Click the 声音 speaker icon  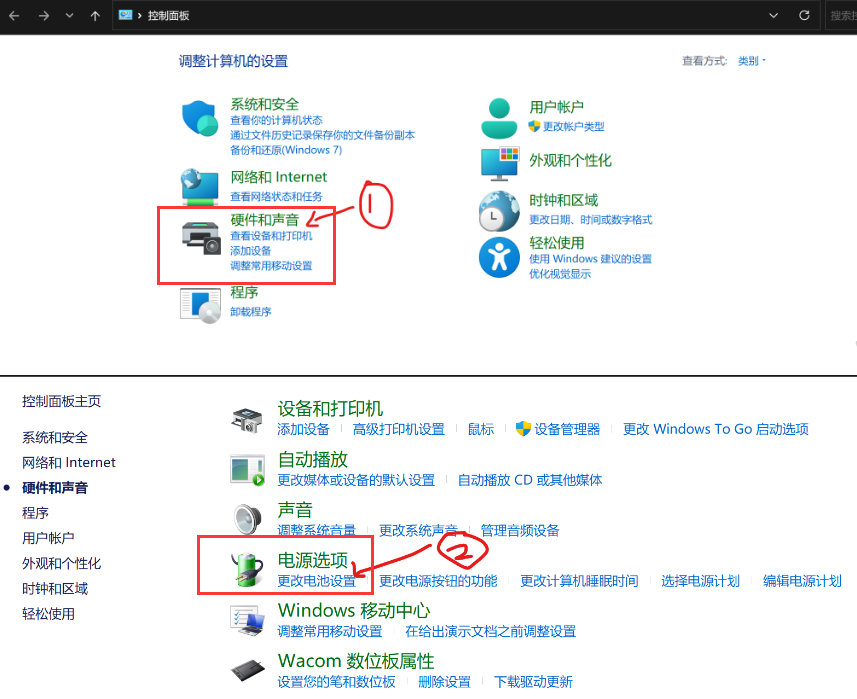click(x=247, y=518)
